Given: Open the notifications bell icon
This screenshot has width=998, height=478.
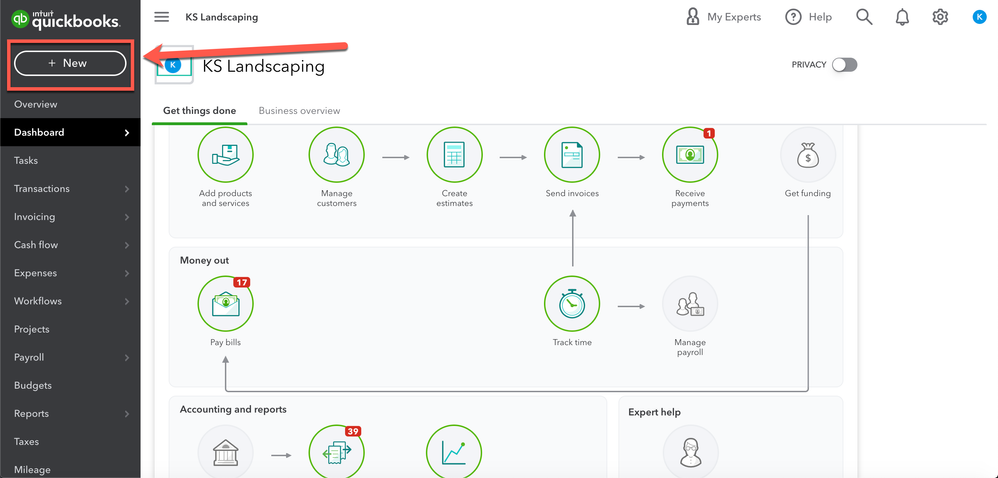Looking at the screenshot, I should point(903,17).
